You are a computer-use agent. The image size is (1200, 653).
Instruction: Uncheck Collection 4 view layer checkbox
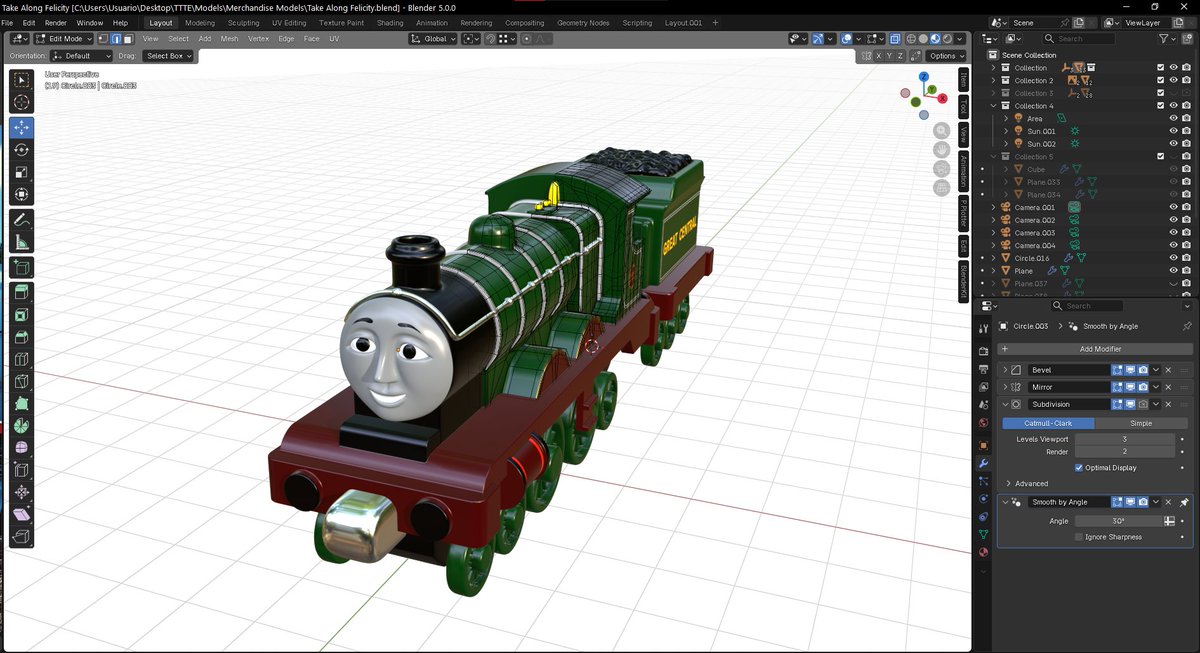1160,106
